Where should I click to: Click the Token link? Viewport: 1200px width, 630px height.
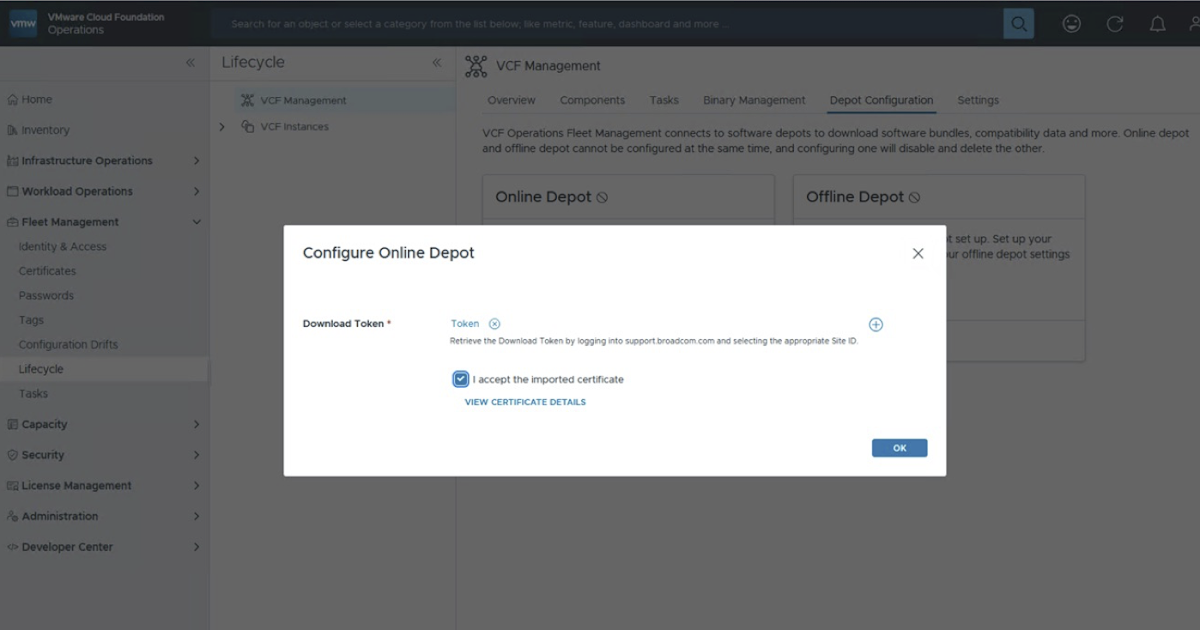pyautogui.click(x=465, y=324)
